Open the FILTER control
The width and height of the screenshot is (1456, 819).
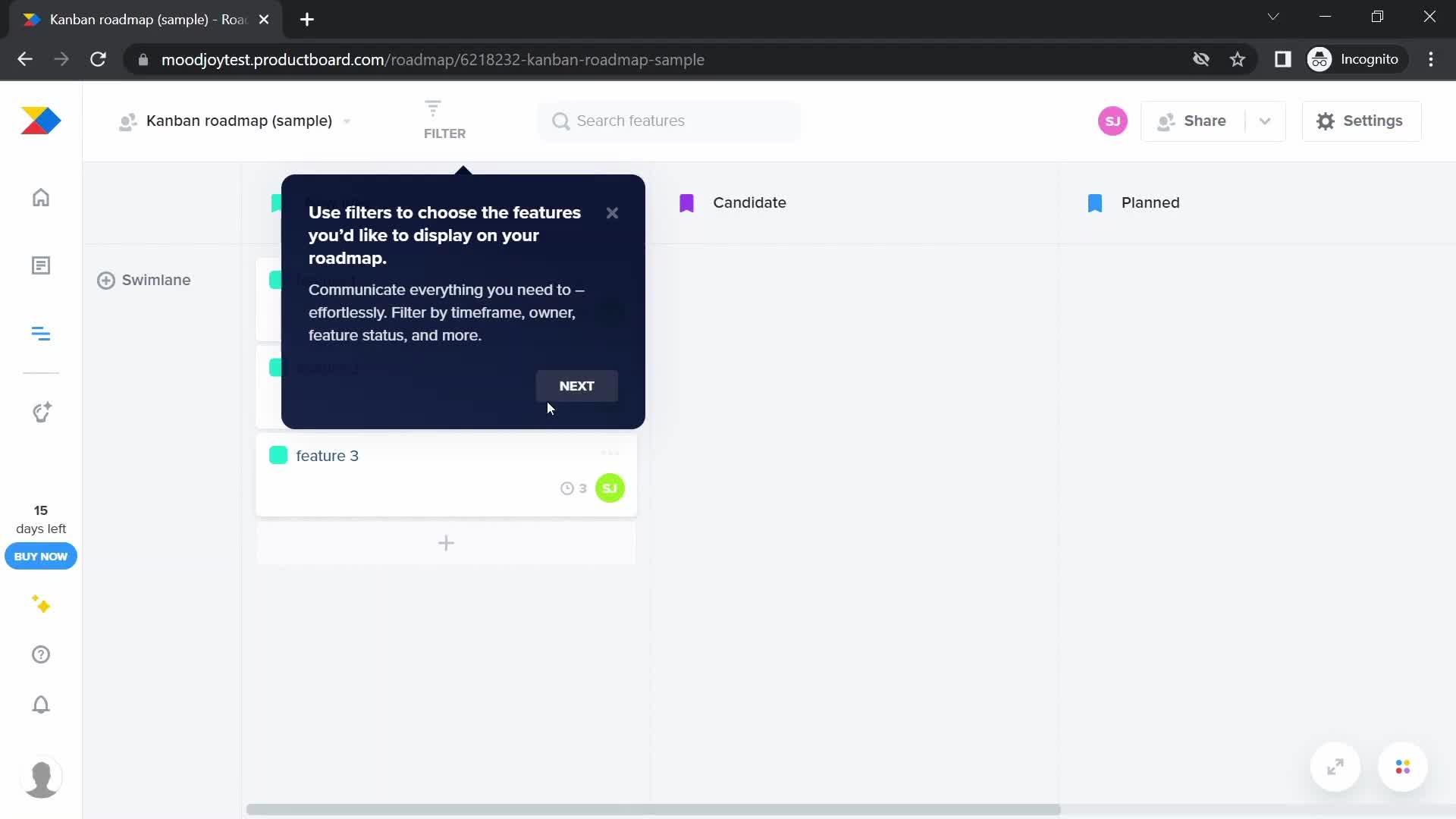pos(444,121)
